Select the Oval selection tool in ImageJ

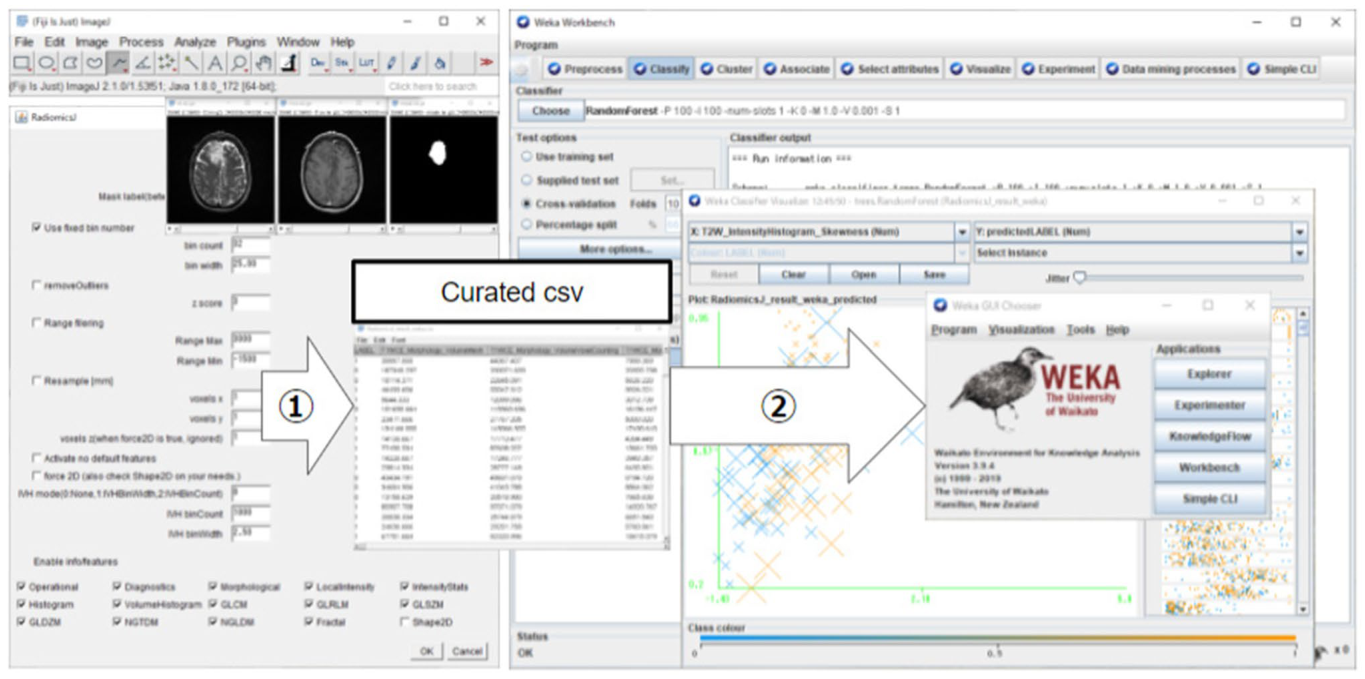[x=46, y=63]
